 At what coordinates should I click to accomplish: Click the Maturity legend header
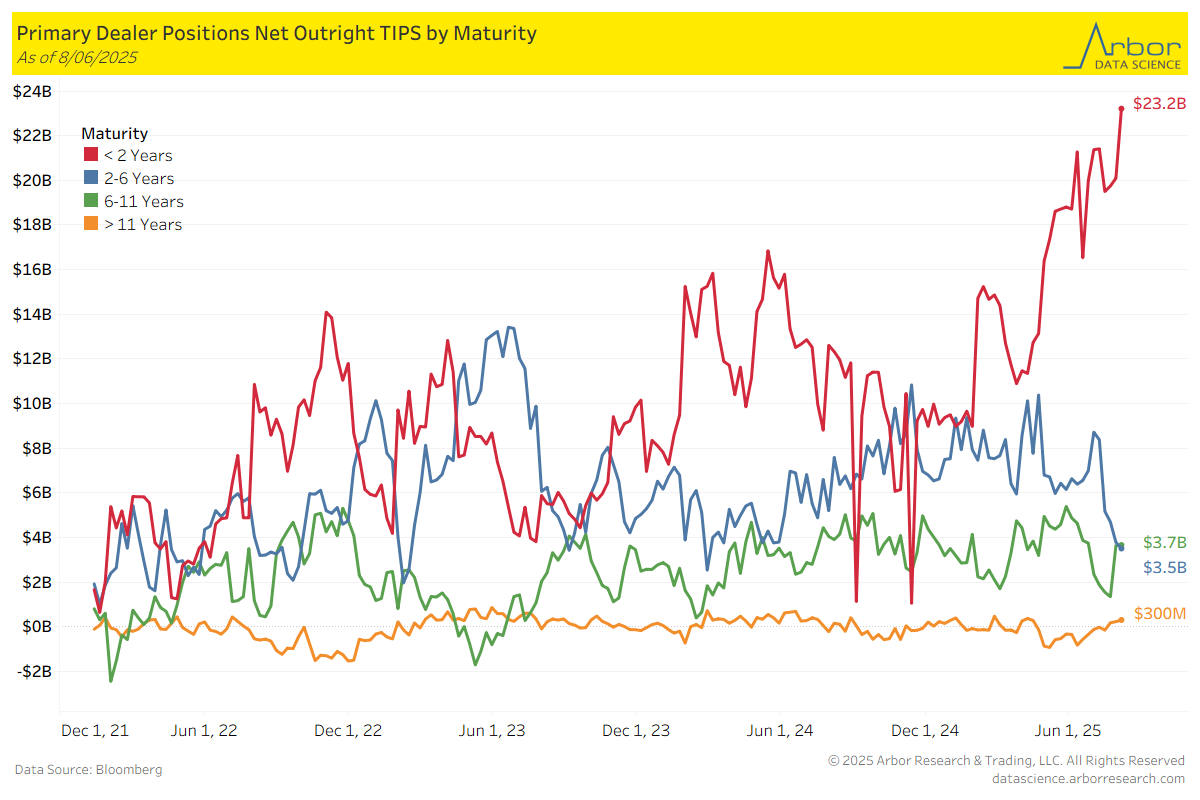pos(114,133)
